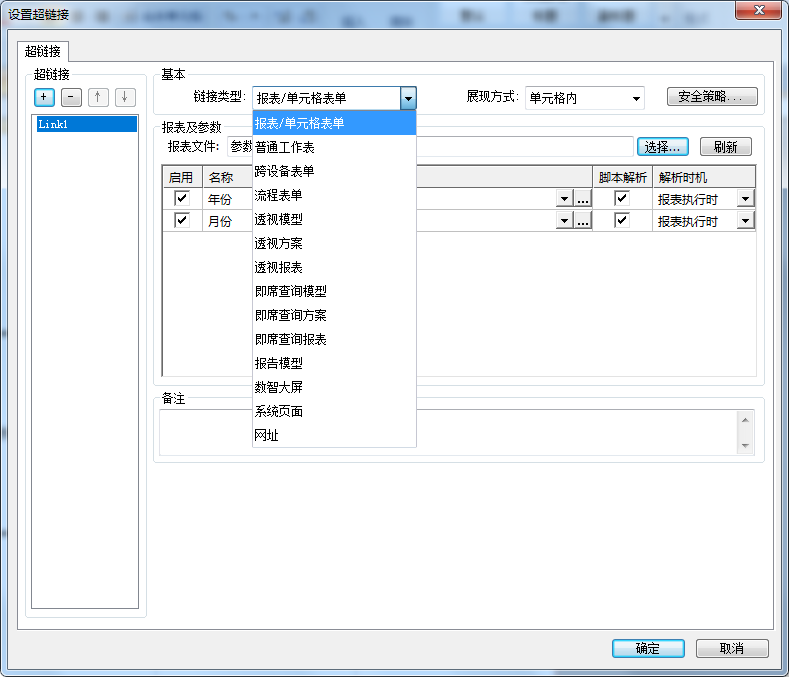Click the add hyperlink plus icon
Screen dimensions: 789x677
(45, 97)
